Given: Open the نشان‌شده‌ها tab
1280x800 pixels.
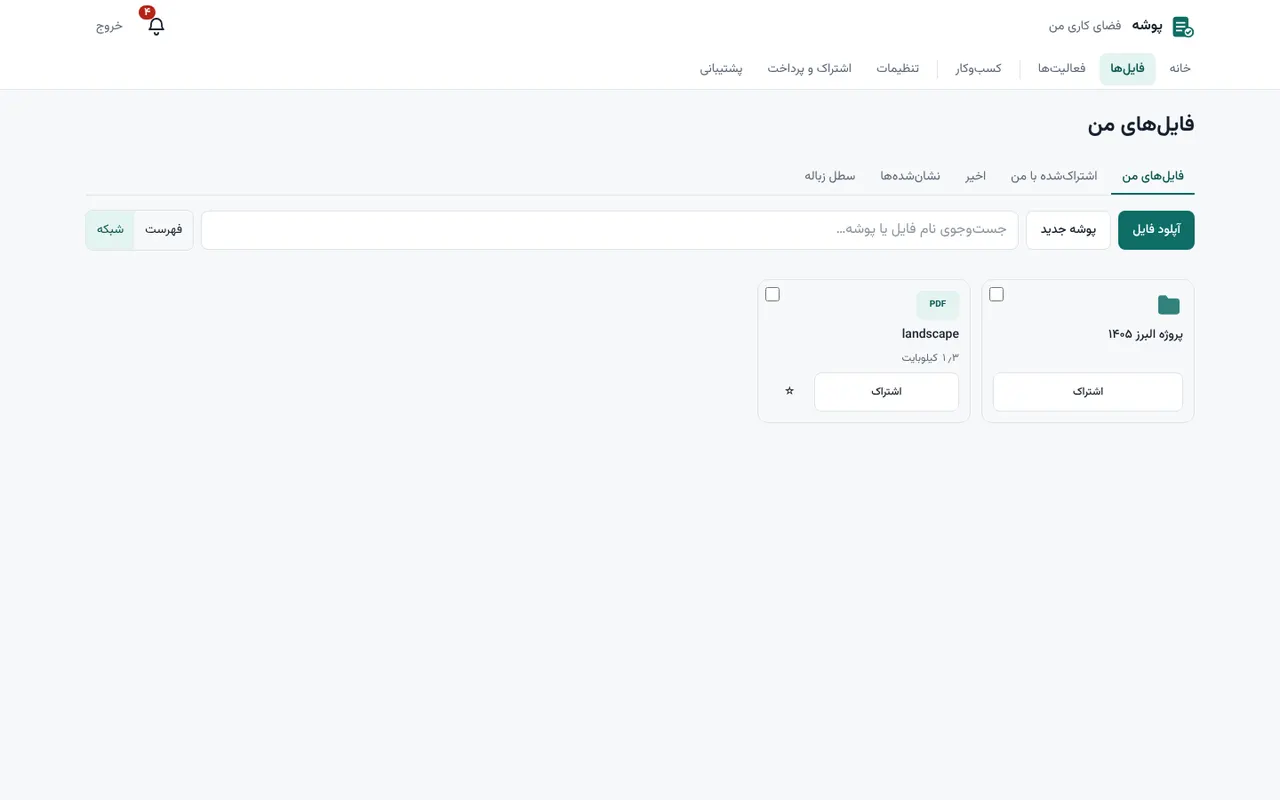Looking at the screenshot, I should (910, 176).
